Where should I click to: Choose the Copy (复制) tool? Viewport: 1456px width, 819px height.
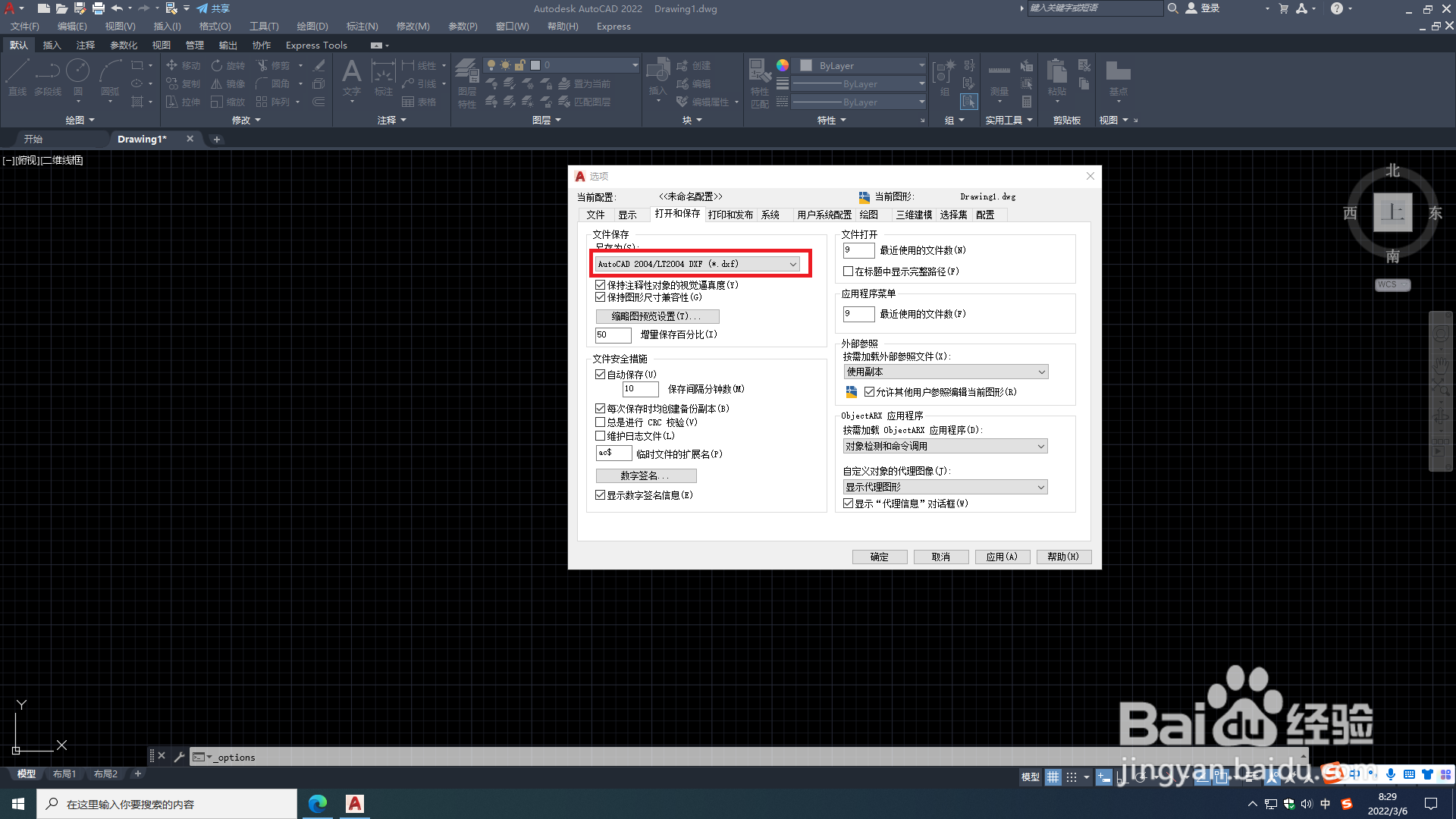[x=183, y=83]
